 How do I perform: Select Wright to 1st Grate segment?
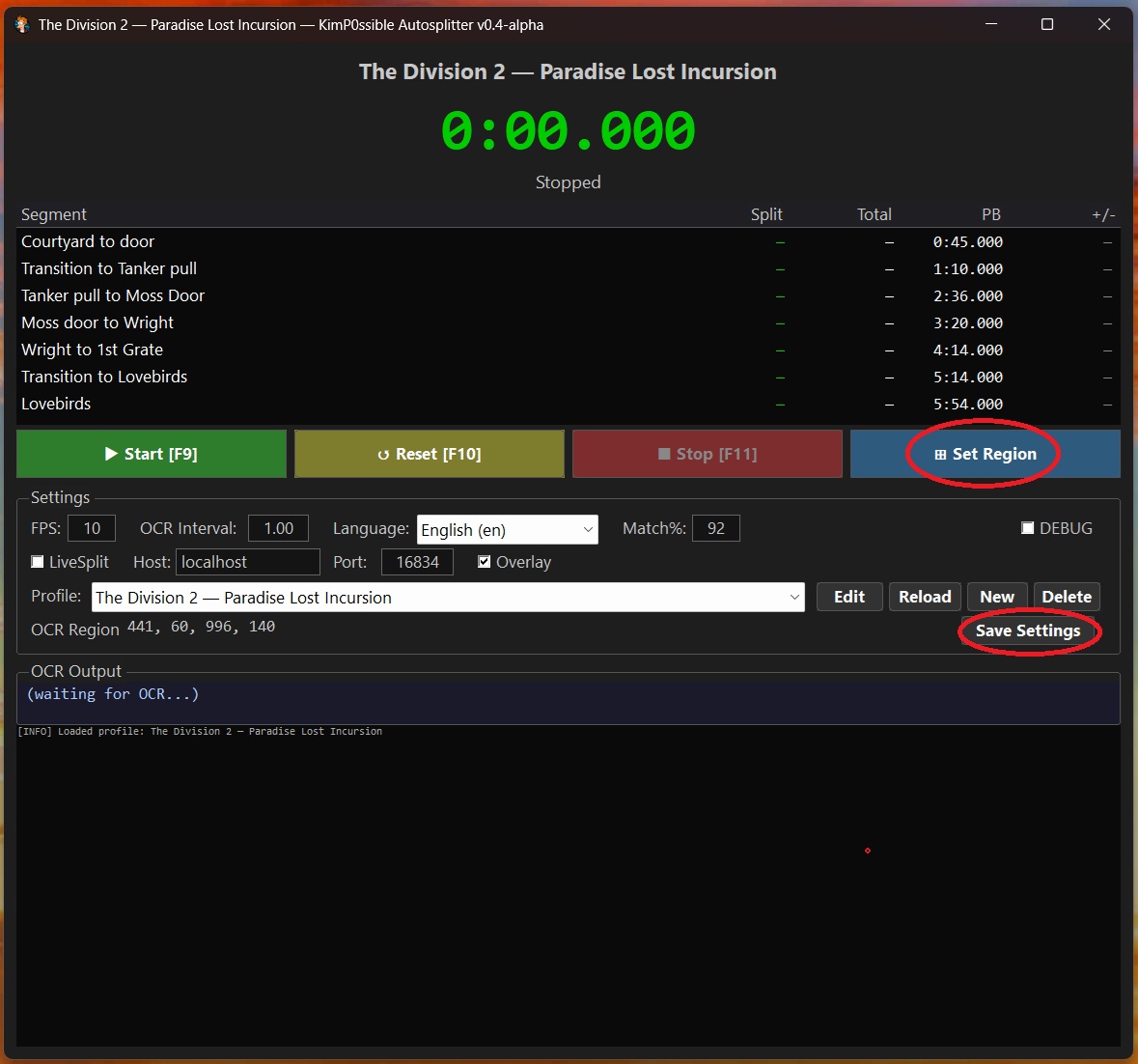point(569,350)
